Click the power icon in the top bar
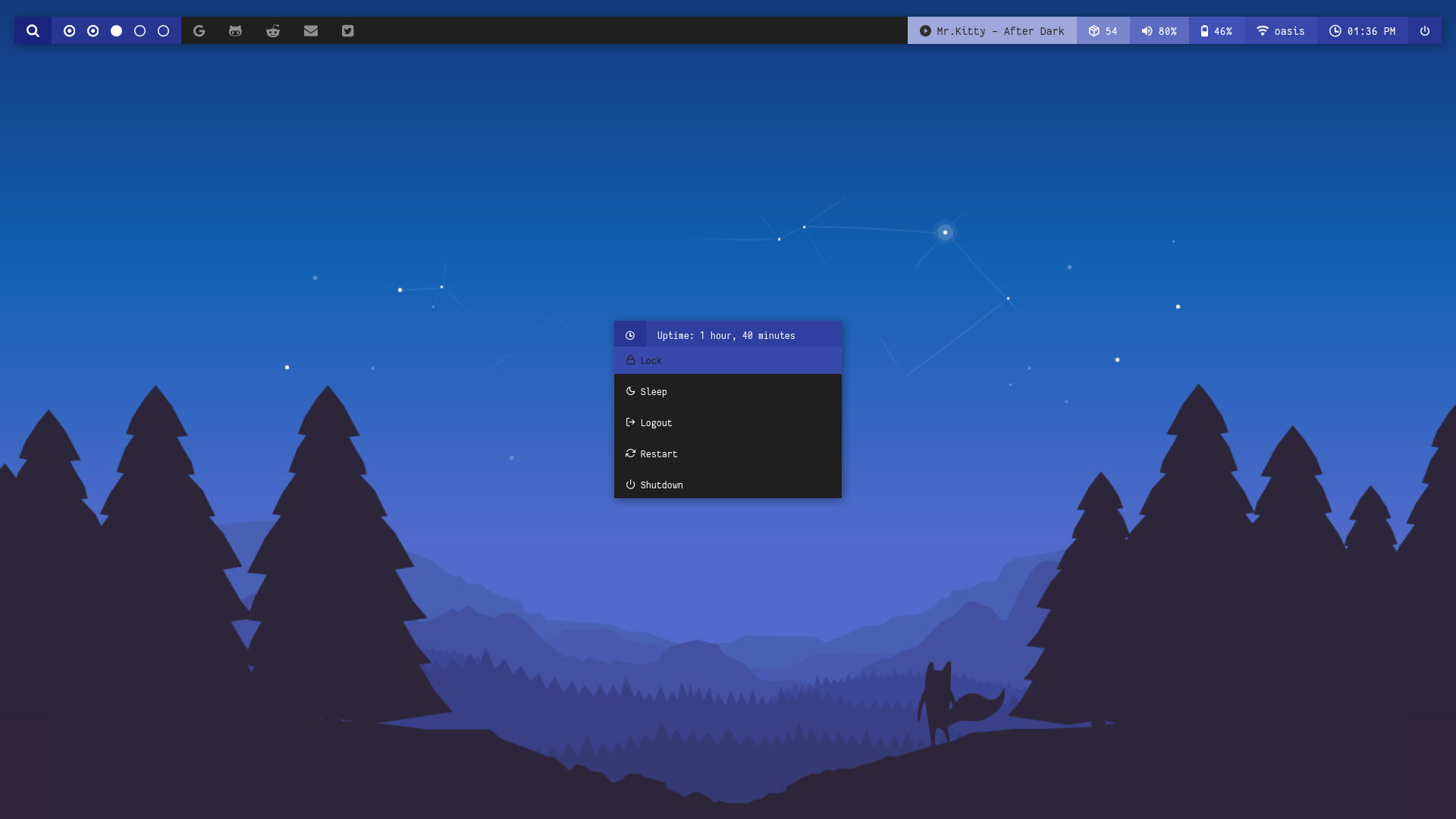 tap(1425, 31)
